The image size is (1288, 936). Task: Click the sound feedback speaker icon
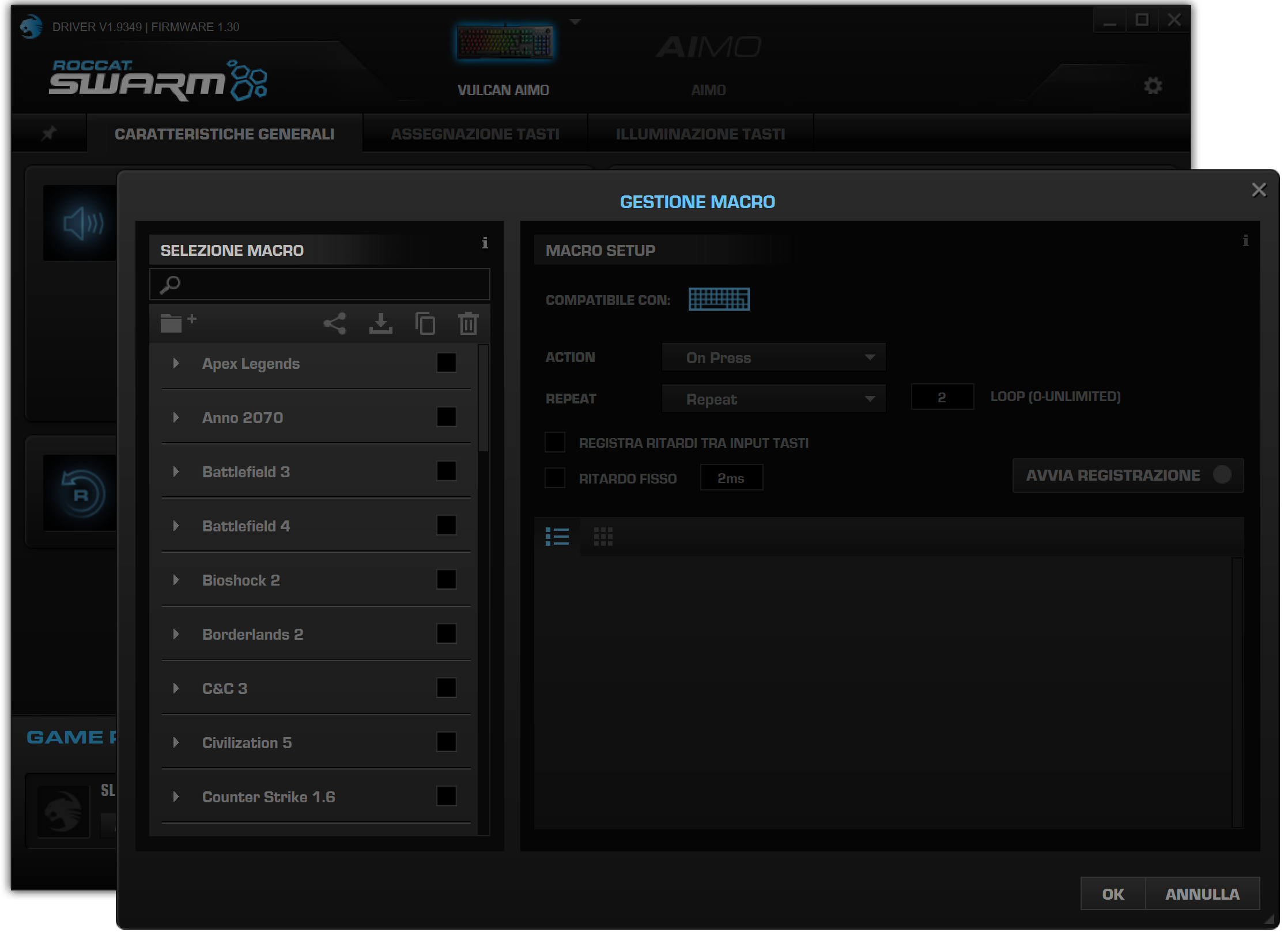(81, 223)
